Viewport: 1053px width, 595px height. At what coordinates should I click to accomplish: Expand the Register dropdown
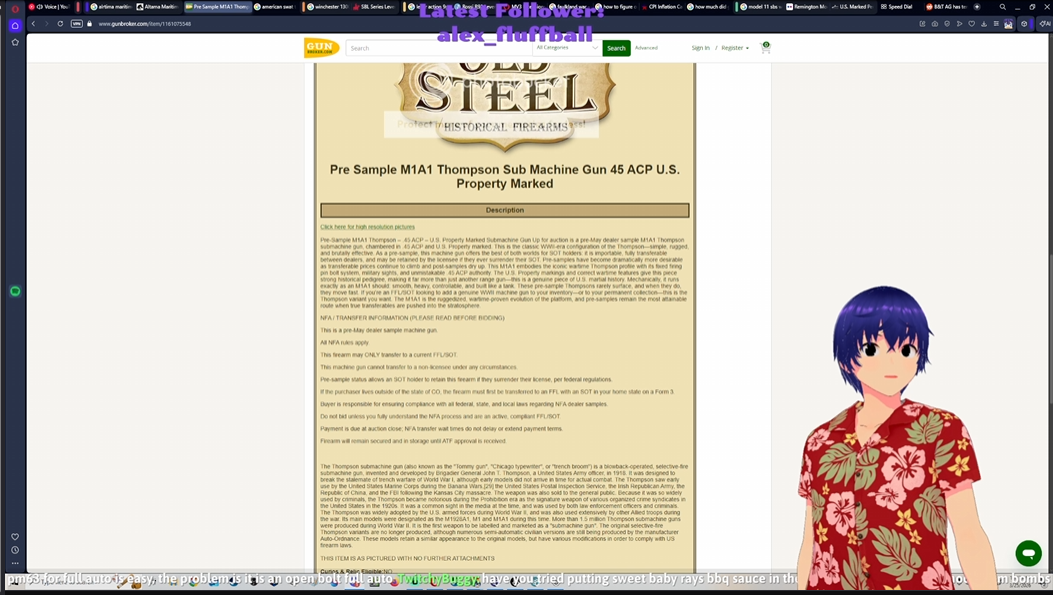735,48
